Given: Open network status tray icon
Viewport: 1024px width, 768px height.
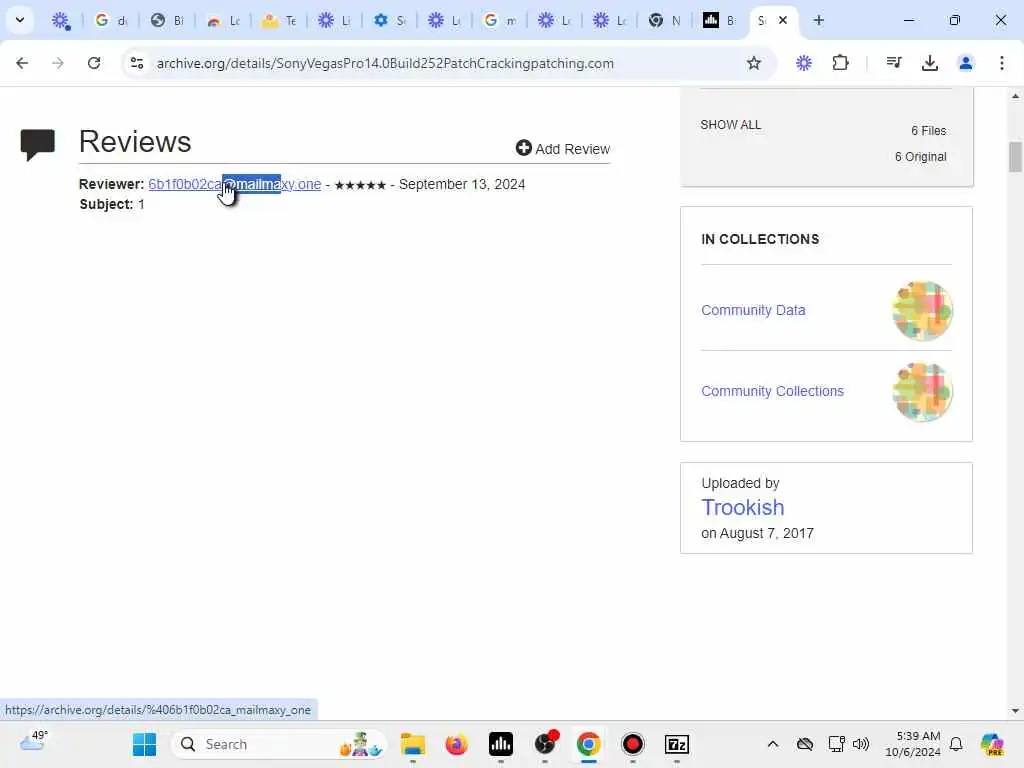Looking at the screenshot, I should (x=836, y=744).
